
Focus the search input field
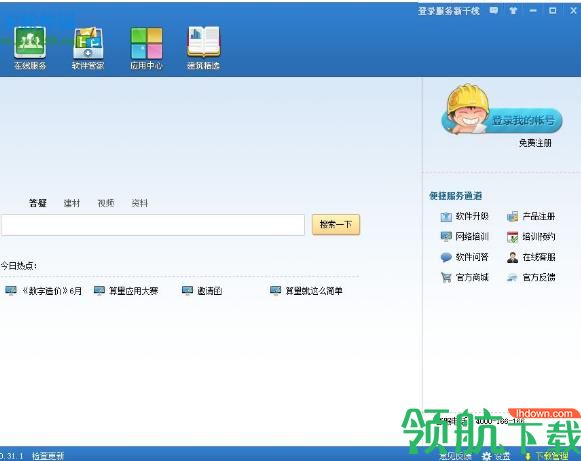[153, 225]
